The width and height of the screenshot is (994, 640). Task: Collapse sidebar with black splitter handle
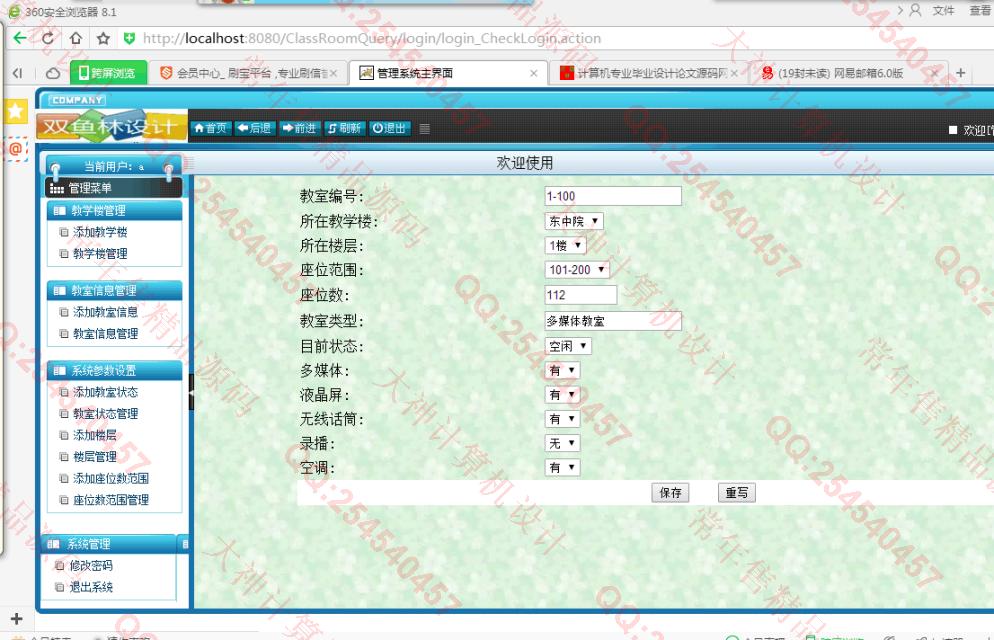[x=191, y=392]
